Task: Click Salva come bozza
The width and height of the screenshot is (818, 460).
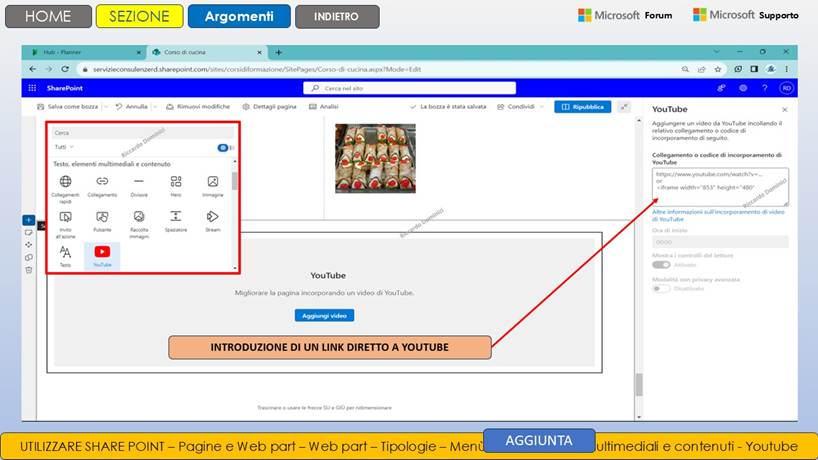Action: click(x=68, y=106)
